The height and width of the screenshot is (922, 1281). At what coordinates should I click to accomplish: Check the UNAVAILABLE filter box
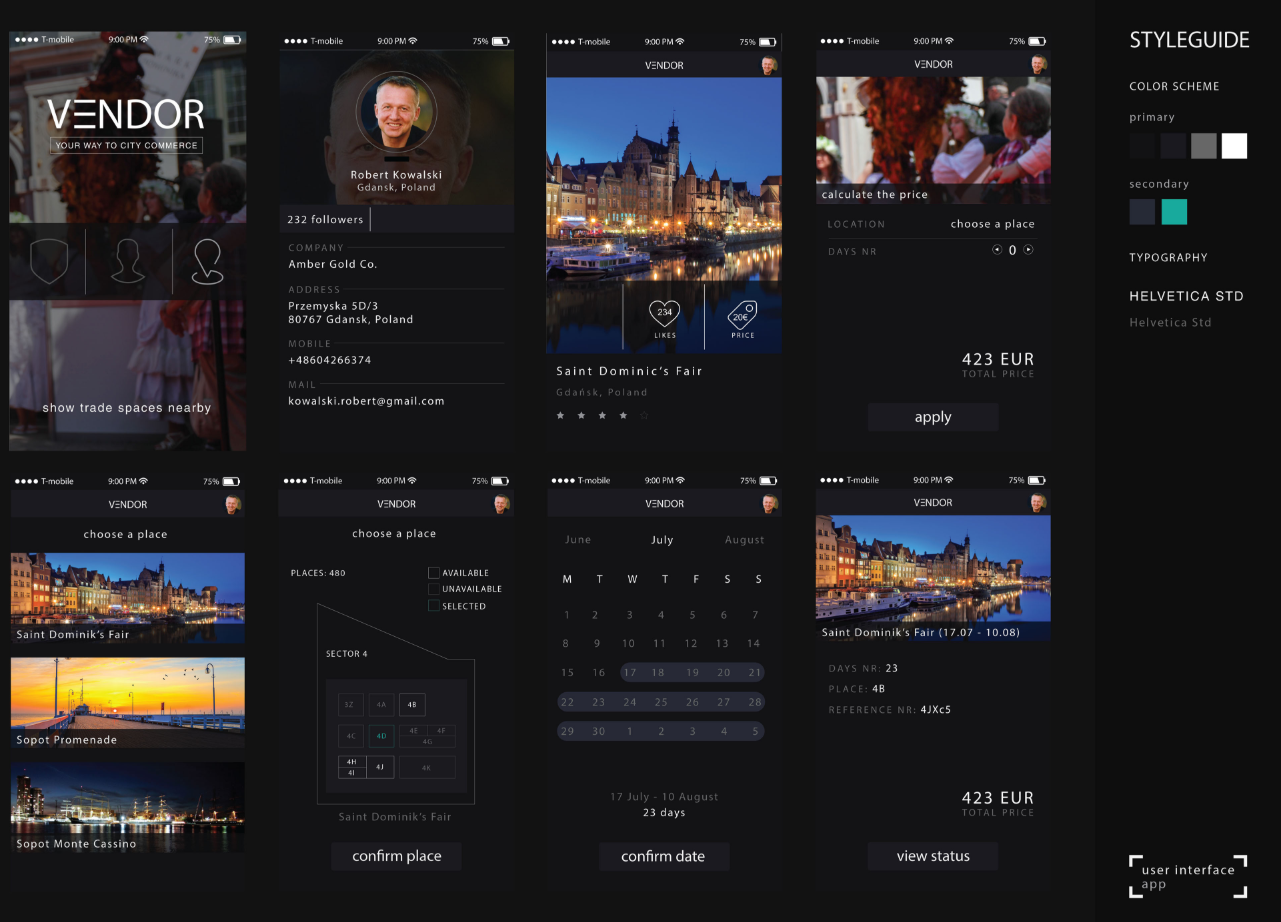433,589
